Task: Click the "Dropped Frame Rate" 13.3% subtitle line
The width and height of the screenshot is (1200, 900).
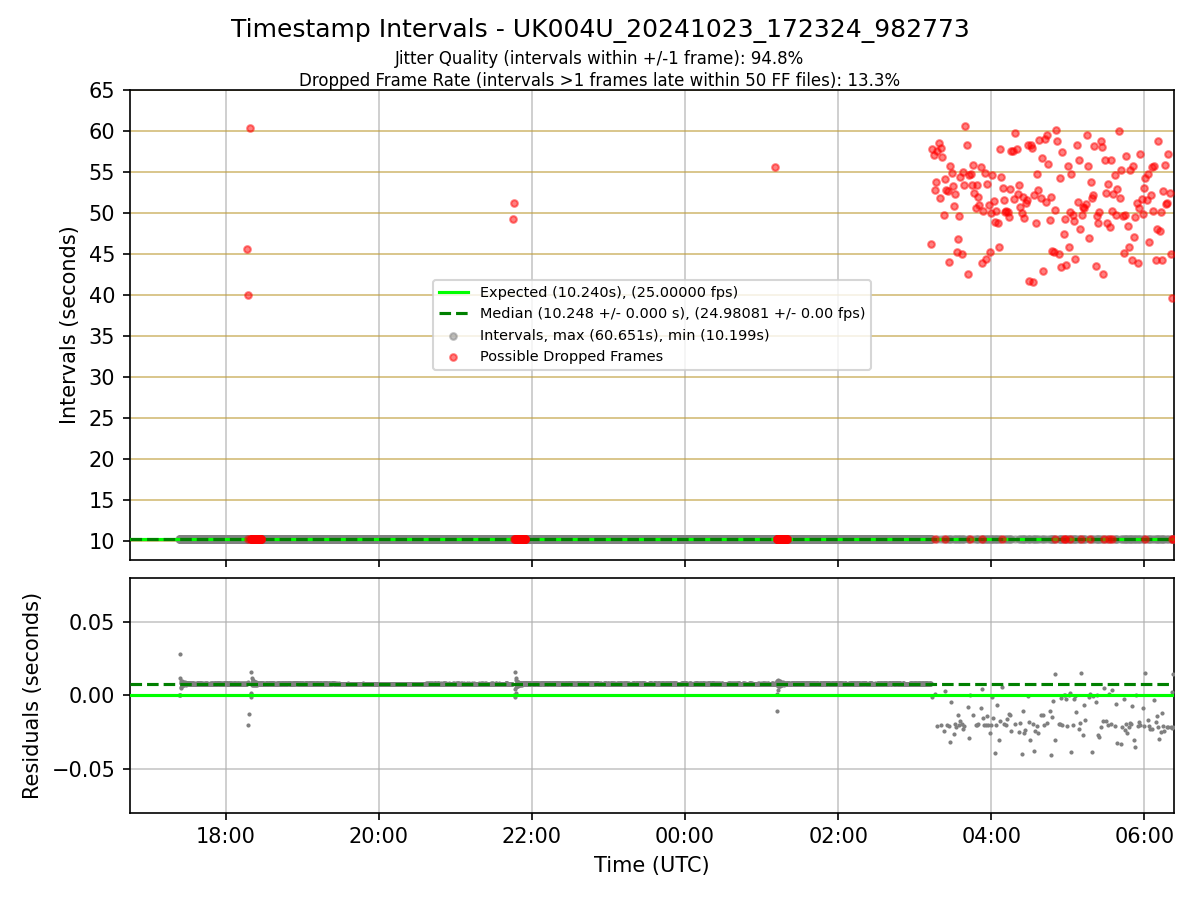Action: point(599,80)
